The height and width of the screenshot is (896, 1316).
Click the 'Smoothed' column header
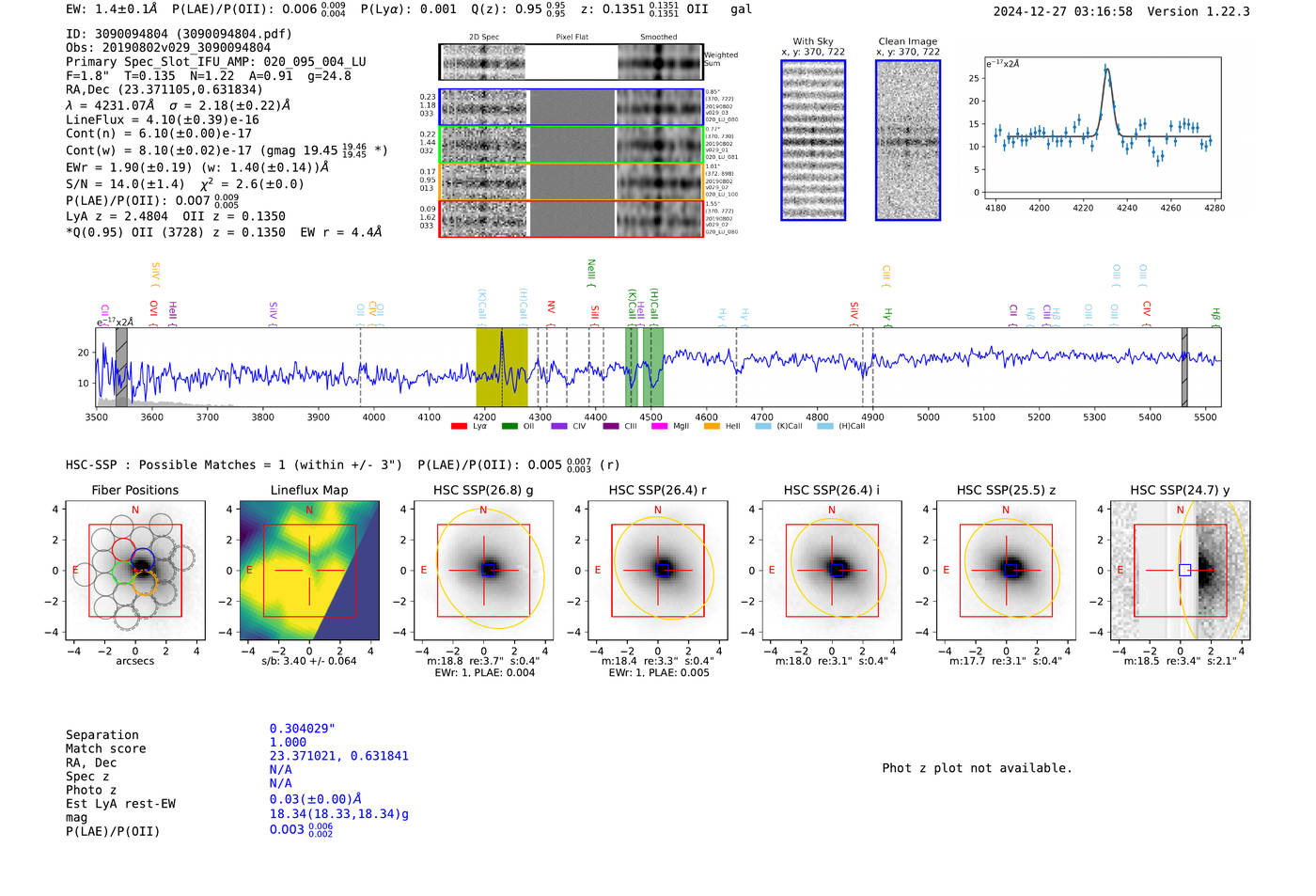click(x=659, y=38)
